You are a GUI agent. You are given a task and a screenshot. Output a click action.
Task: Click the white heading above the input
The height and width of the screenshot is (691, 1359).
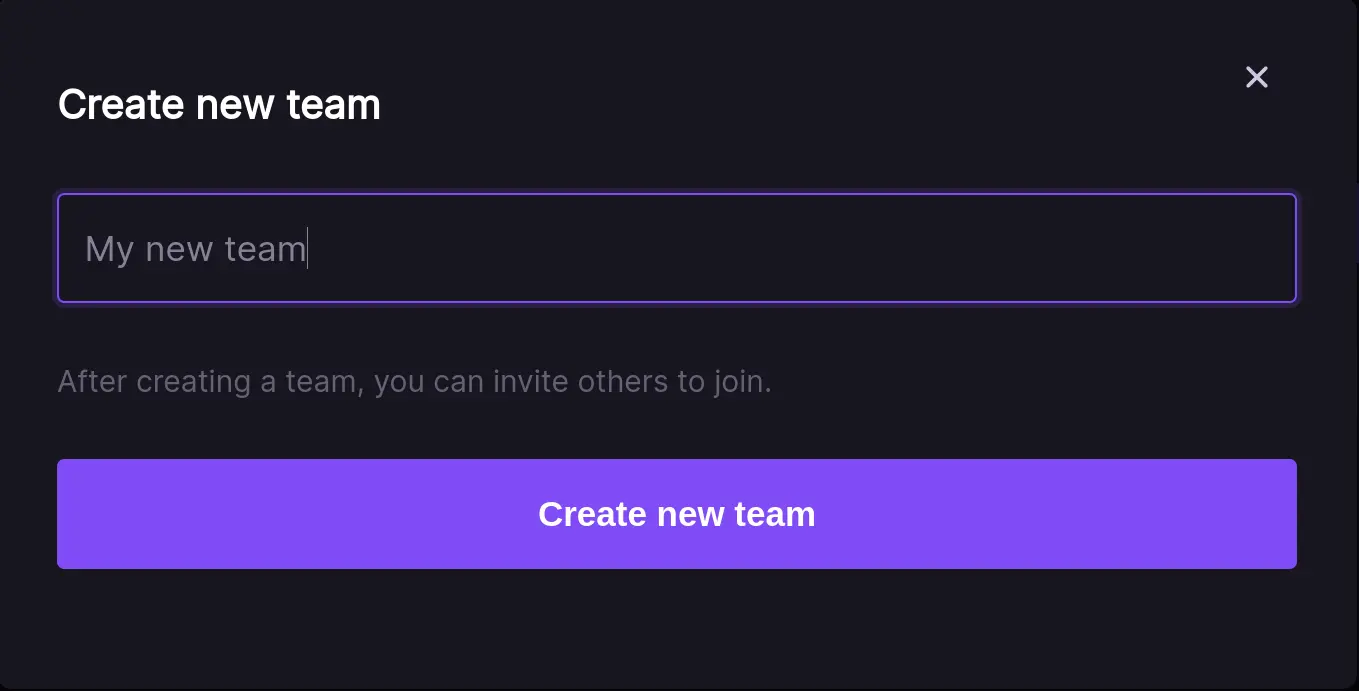[x=219, y=105]
